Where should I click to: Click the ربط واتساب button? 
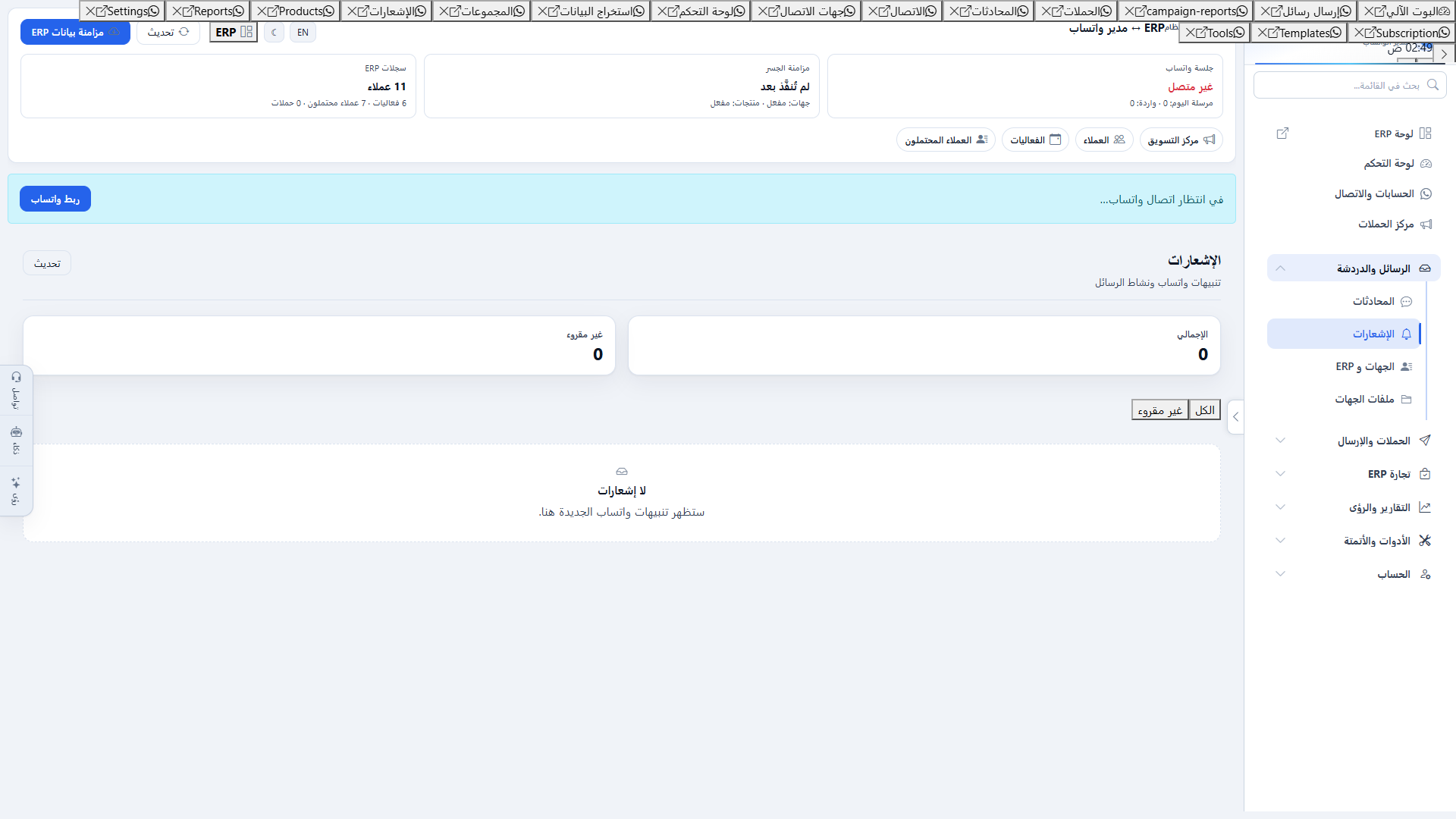[x=55, y=199]
